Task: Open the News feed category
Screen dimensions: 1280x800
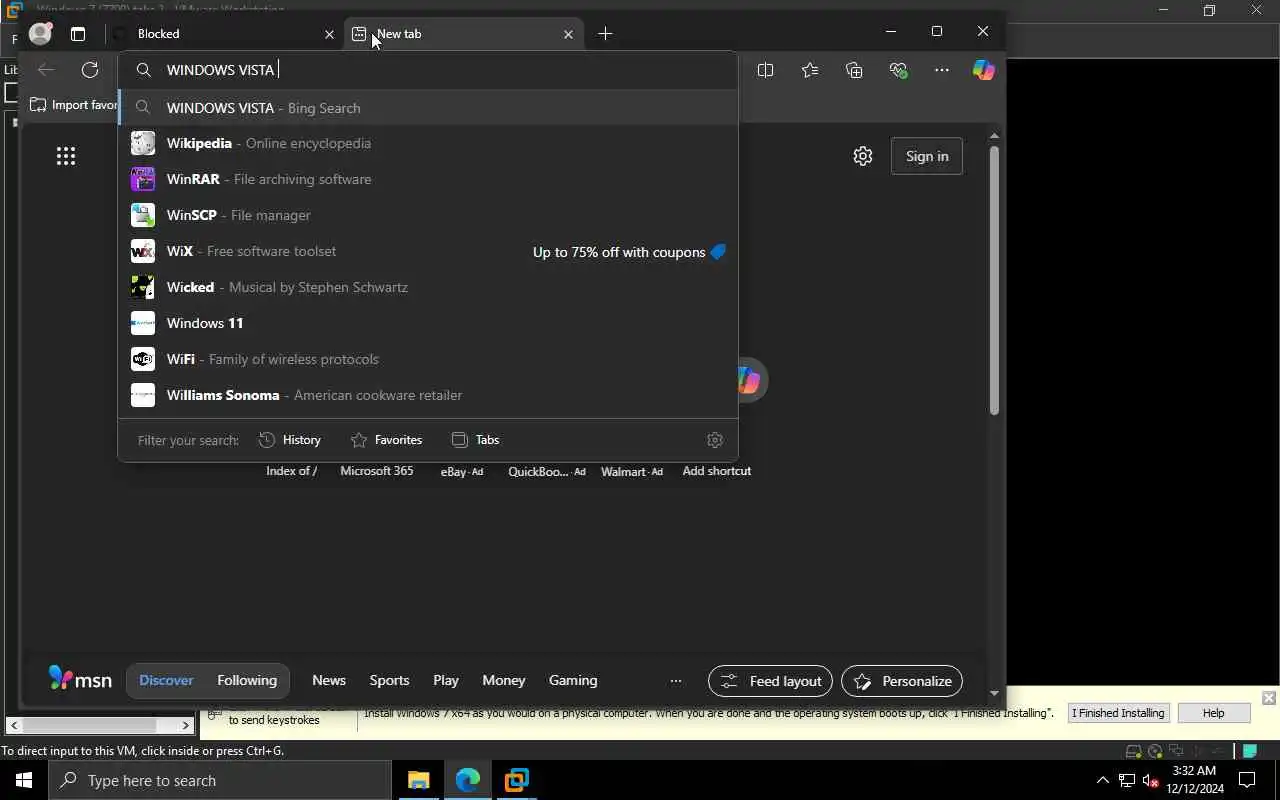Action: coord(329,680)
